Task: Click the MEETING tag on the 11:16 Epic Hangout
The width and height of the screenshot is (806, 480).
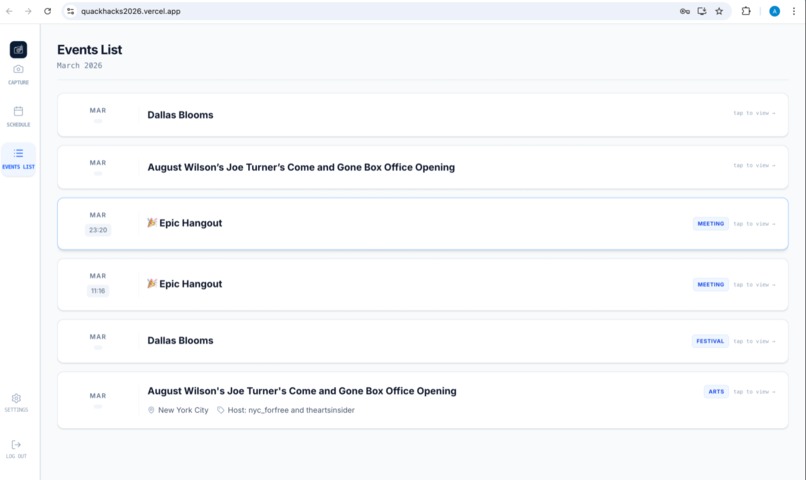Action: (x=710, y=284)
